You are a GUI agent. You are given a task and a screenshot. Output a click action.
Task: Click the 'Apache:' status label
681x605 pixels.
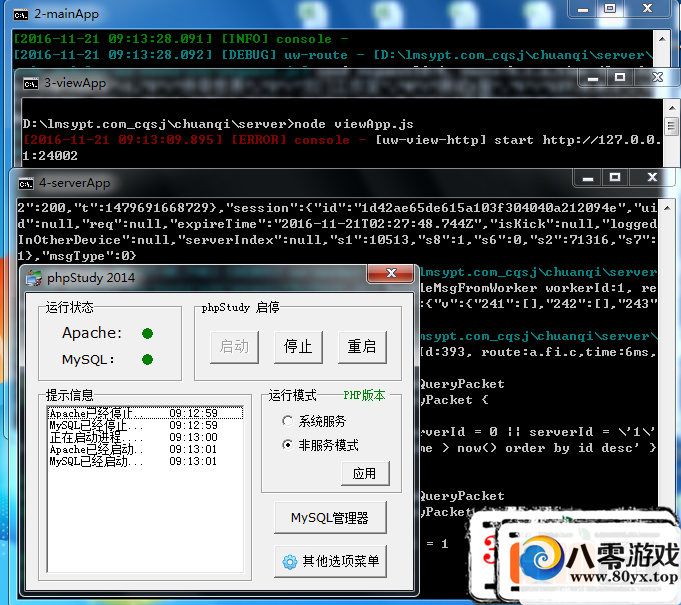[x=92, y=333]
